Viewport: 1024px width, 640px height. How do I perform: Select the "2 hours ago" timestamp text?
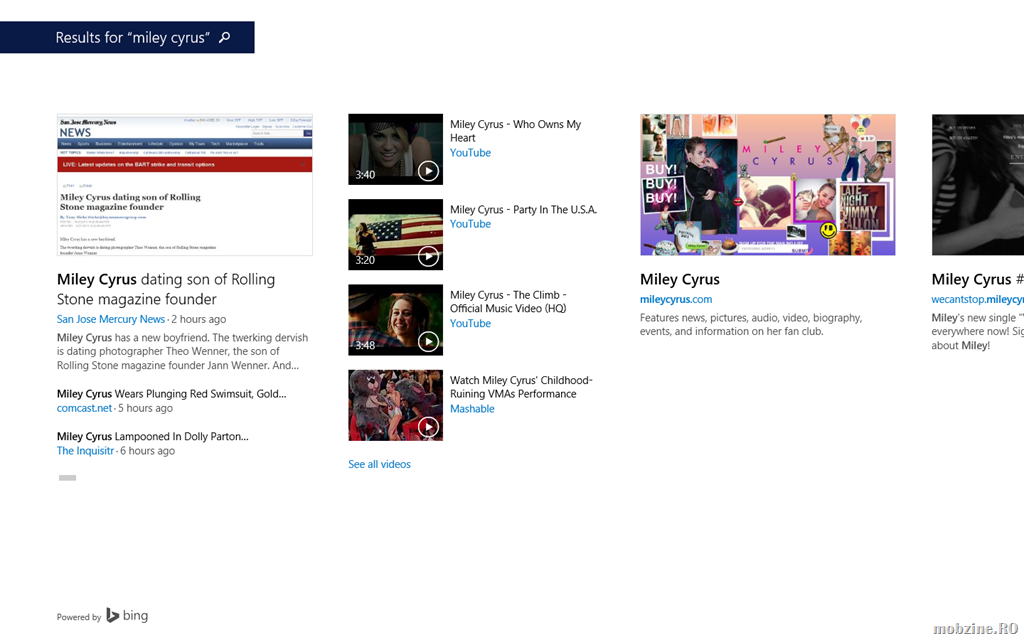click(199, 319)
